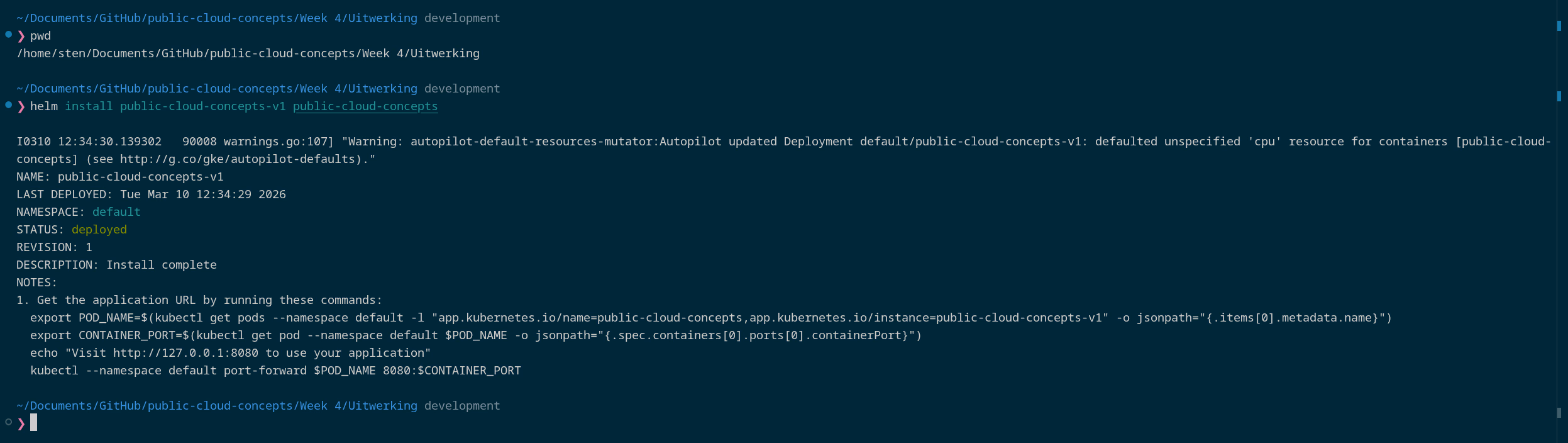Click the hollow circle marker at the empty prompt
The height and width of the screenshot is (443, 1568).
click(9, 422)
